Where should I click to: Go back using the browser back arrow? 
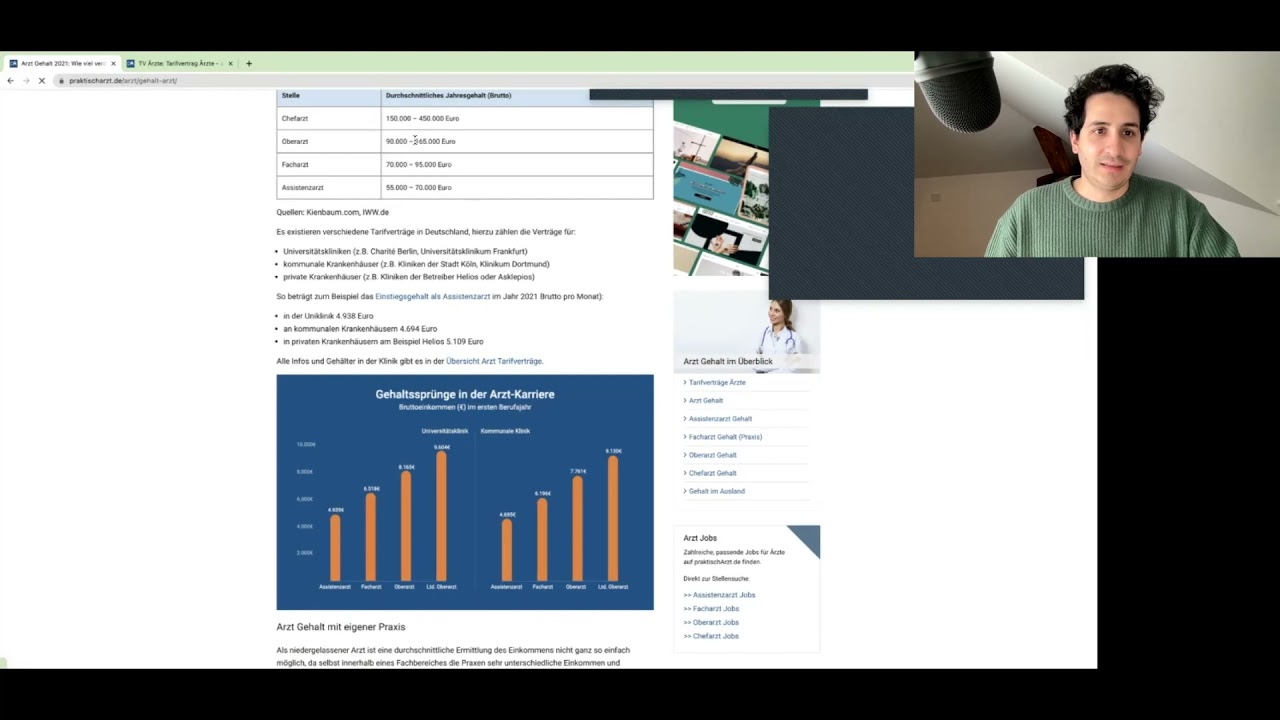coord(10,81)
